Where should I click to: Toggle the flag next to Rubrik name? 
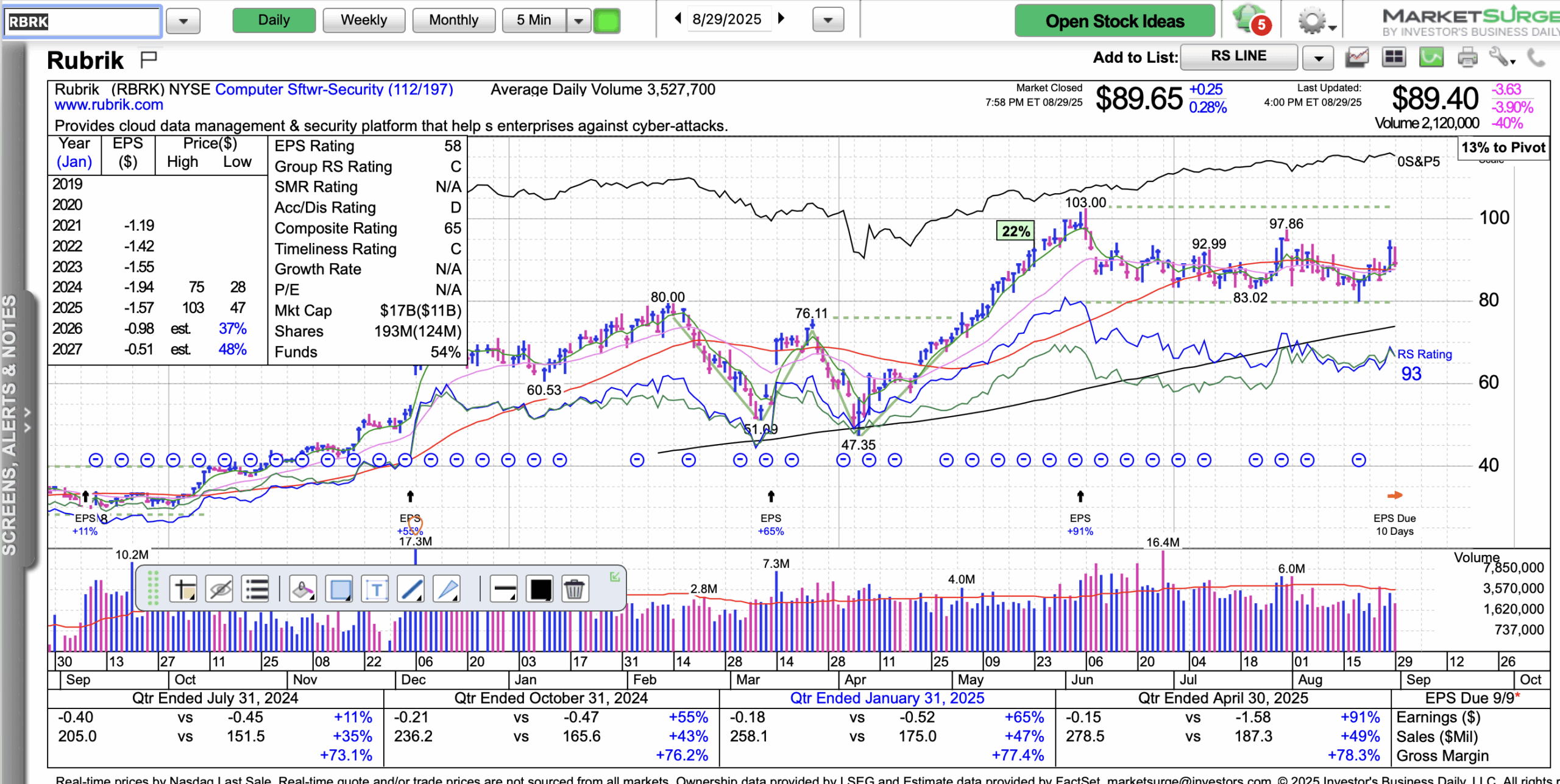pos(149,60)
